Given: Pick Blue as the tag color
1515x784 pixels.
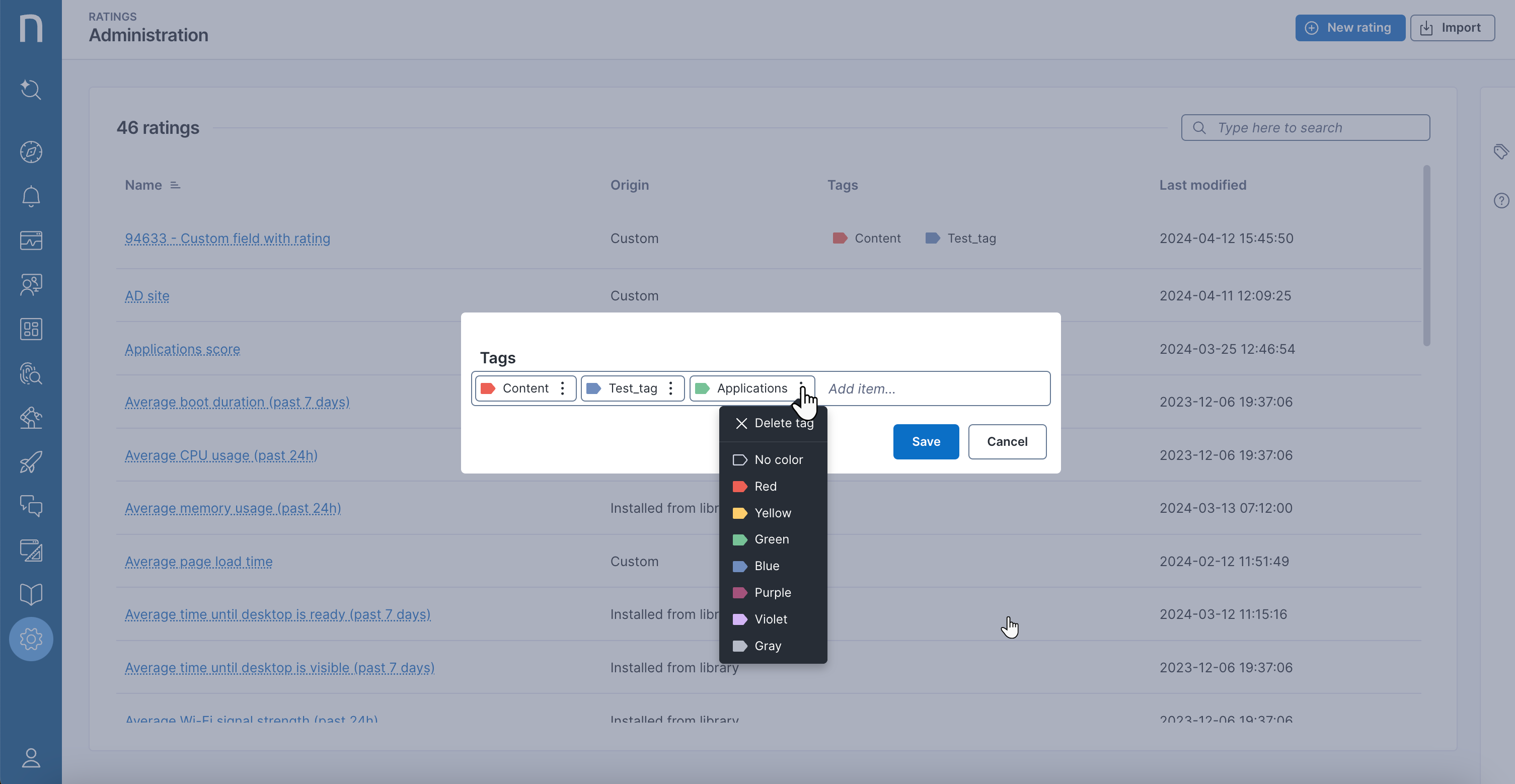Looking at the screenshot, I should (x=774, y=566).
